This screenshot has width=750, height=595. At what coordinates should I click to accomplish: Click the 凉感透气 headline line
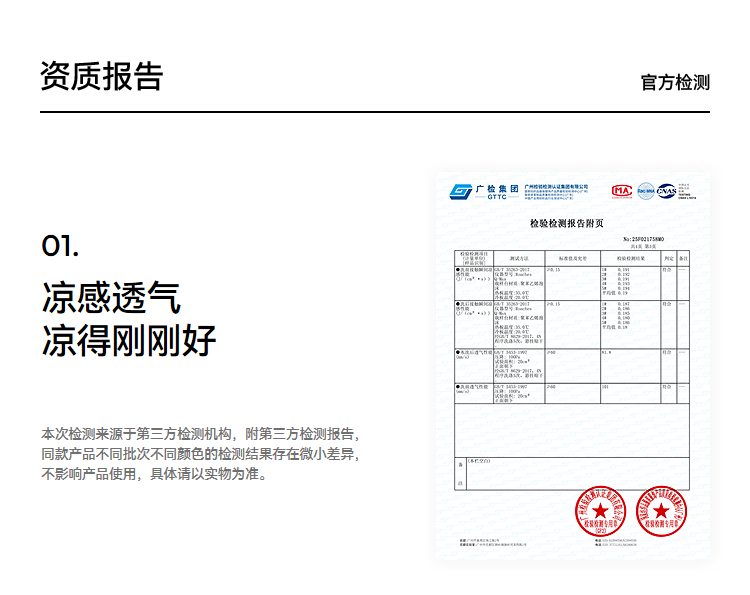tap(111, 298)
